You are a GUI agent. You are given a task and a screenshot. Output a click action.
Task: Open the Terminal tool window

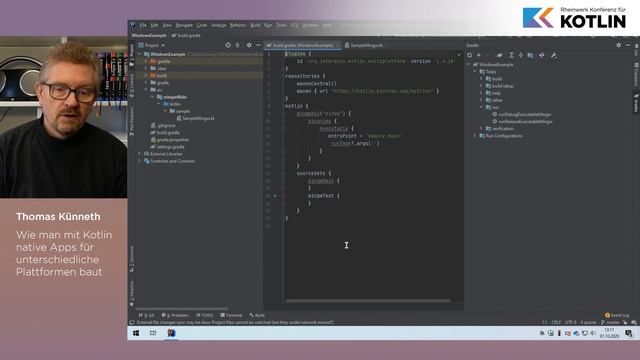click(231, 315)
